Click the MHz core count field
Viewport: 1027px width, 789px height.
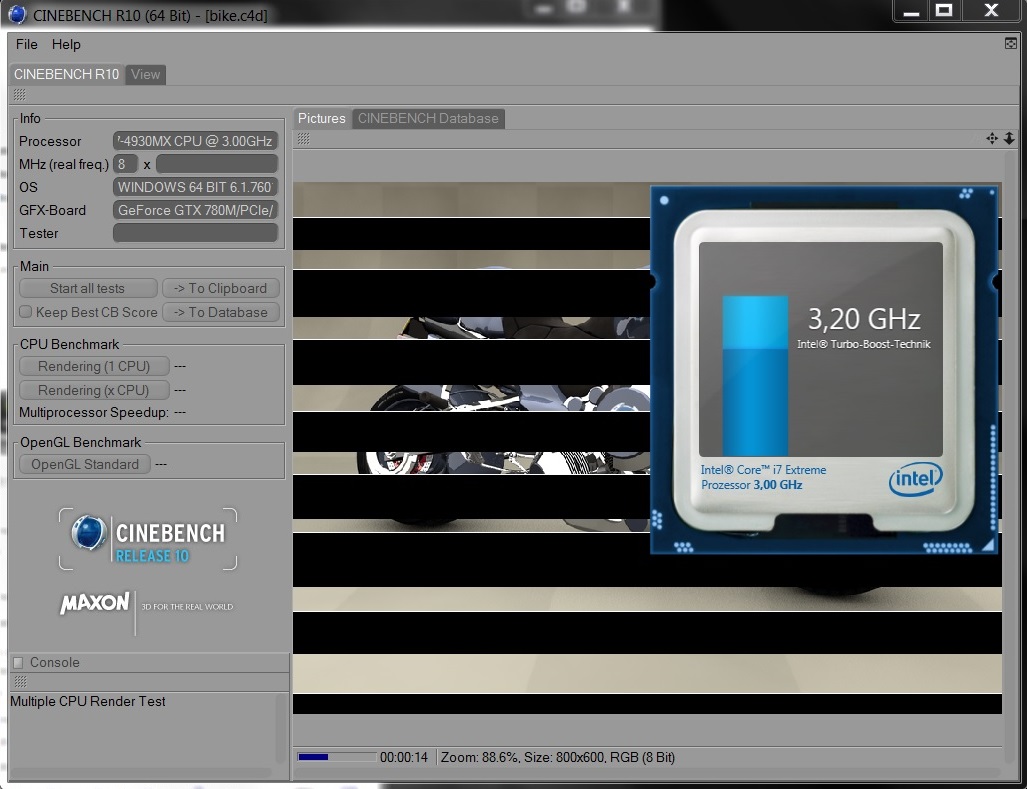pos(125,164)
